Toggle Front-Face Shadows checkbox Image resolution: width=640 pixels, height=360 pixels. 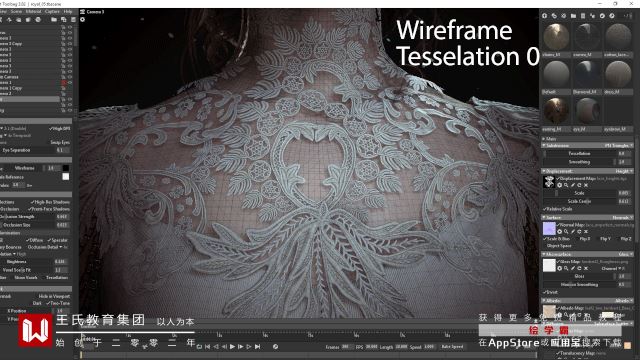49,209
